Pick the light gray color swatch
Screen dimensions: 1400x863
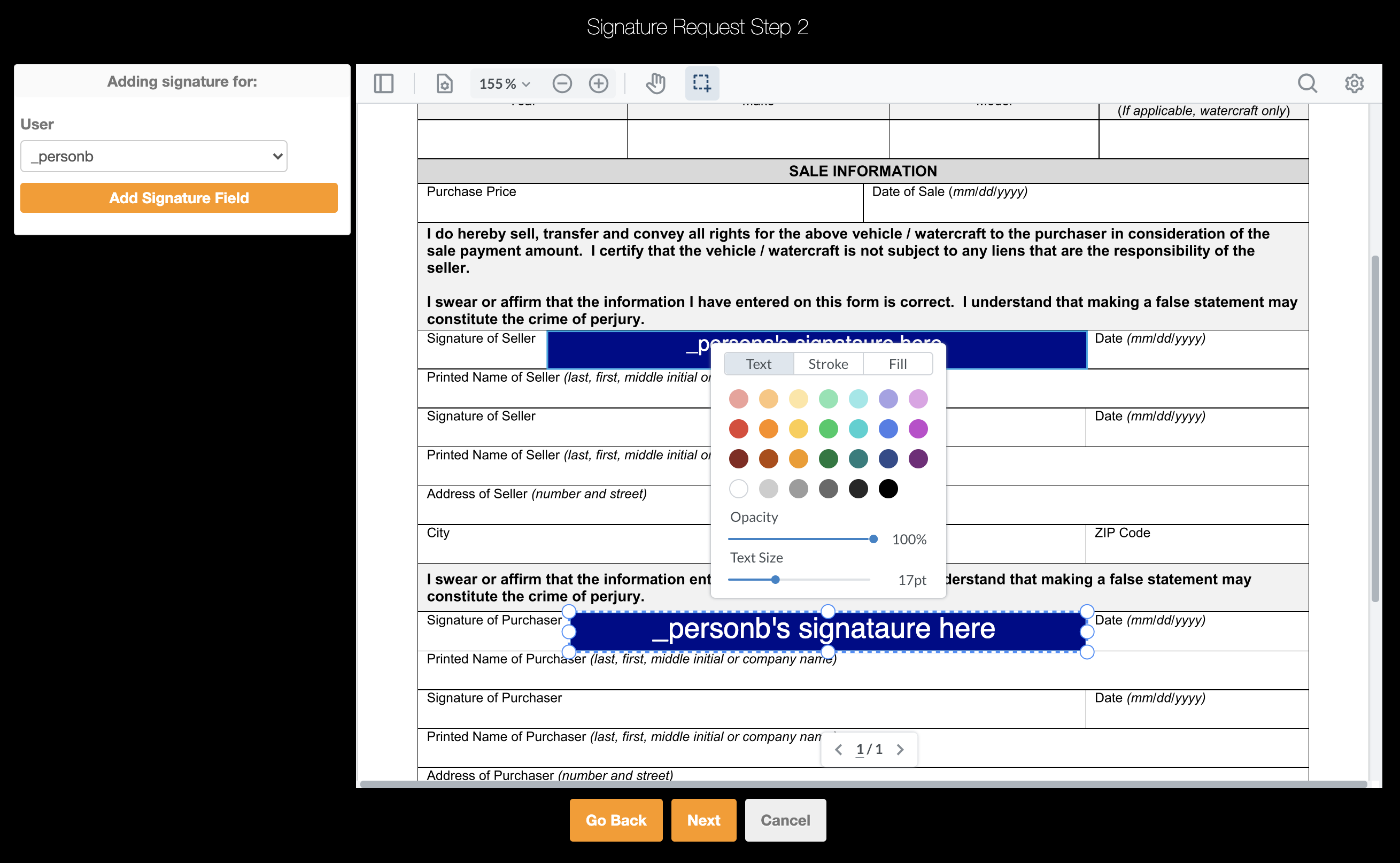point(769,489)
